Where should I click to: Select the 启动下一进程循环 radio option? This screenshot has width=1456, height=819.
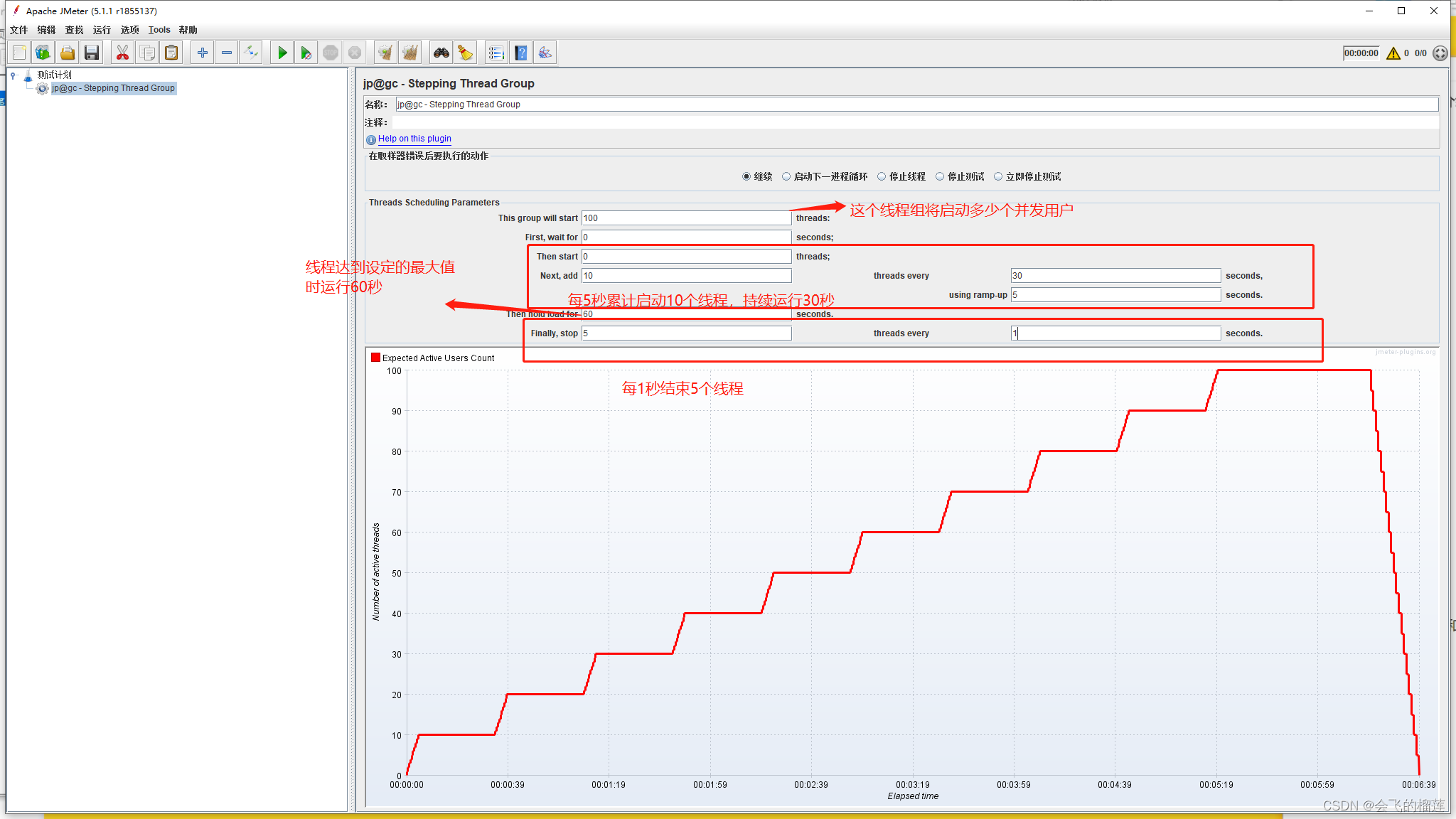click(786, 176)
